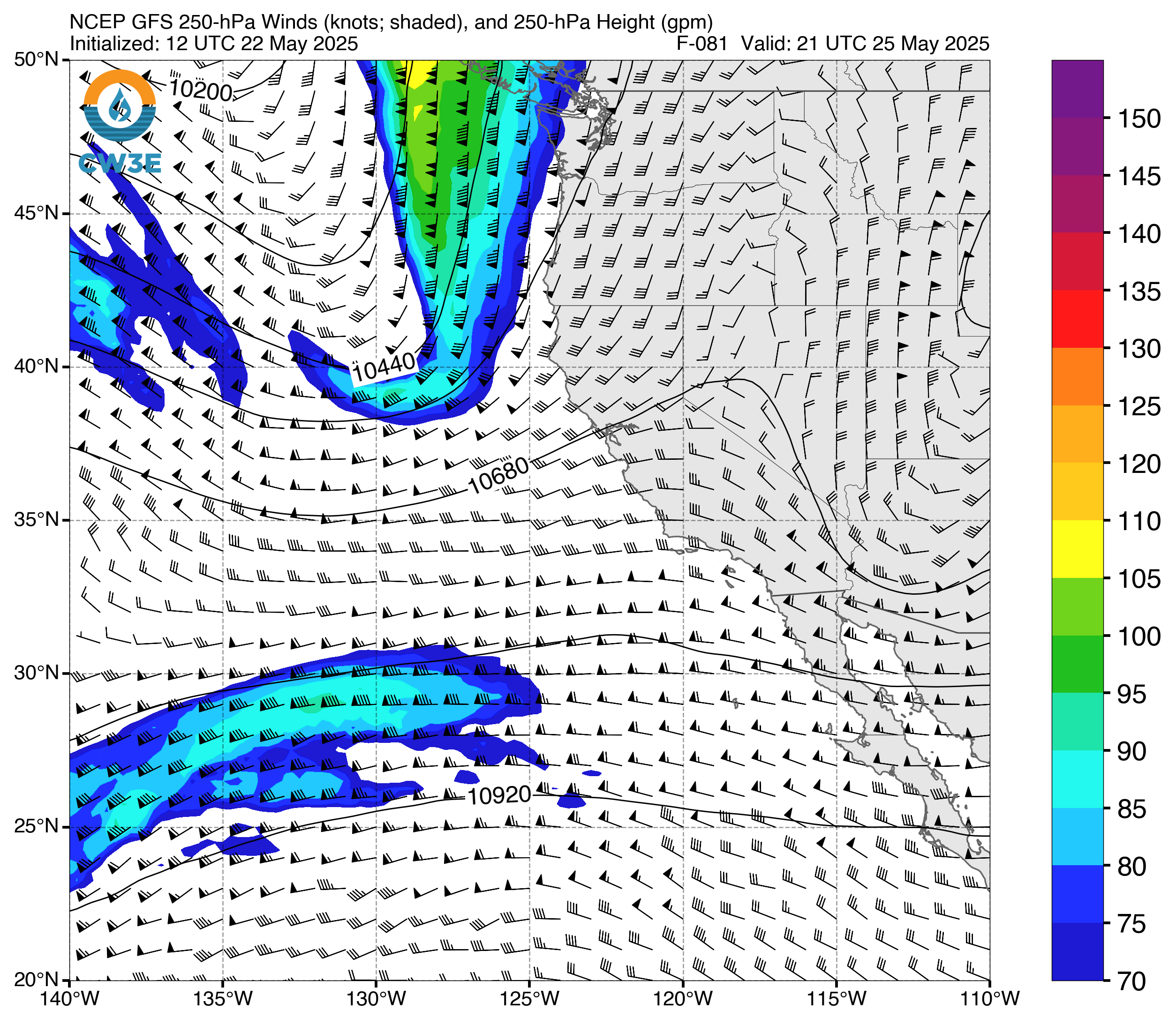Click the red colorbar segment between 130 and 135

pyautogui.click(x=1078, y=319)
